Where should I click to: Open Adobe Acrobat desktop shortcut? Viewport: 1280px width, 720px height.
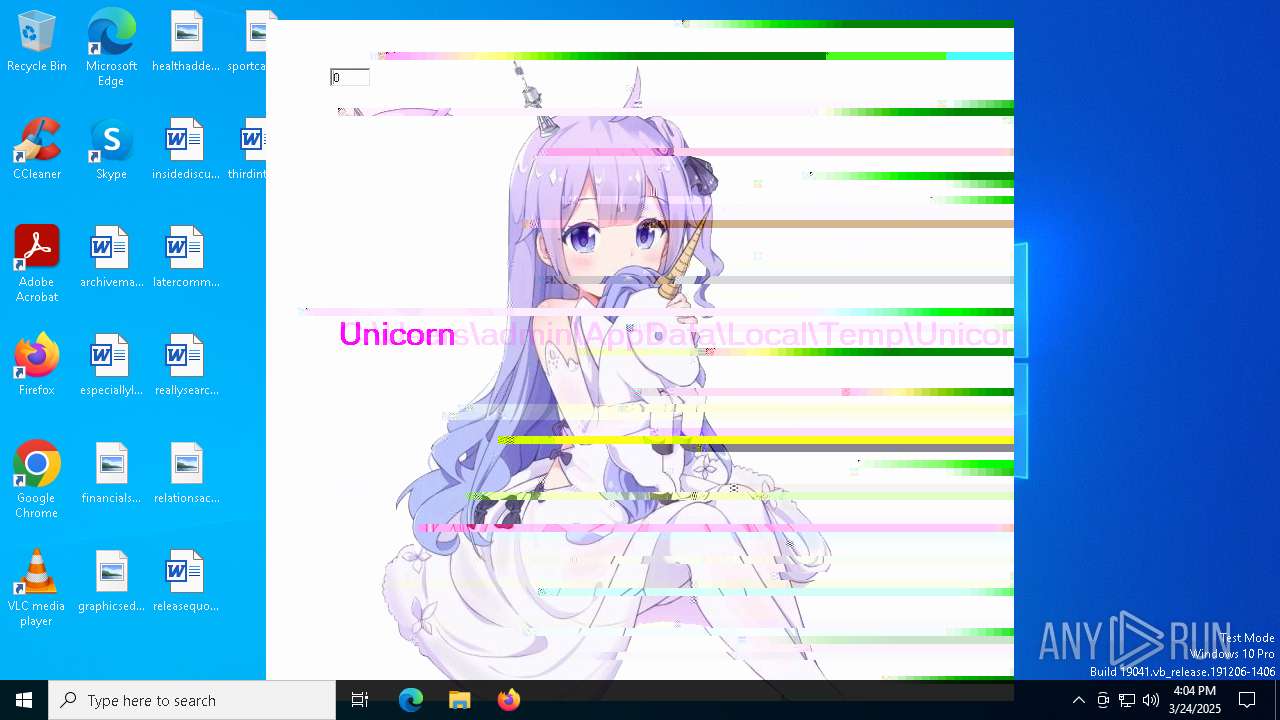tap(37, 264)
